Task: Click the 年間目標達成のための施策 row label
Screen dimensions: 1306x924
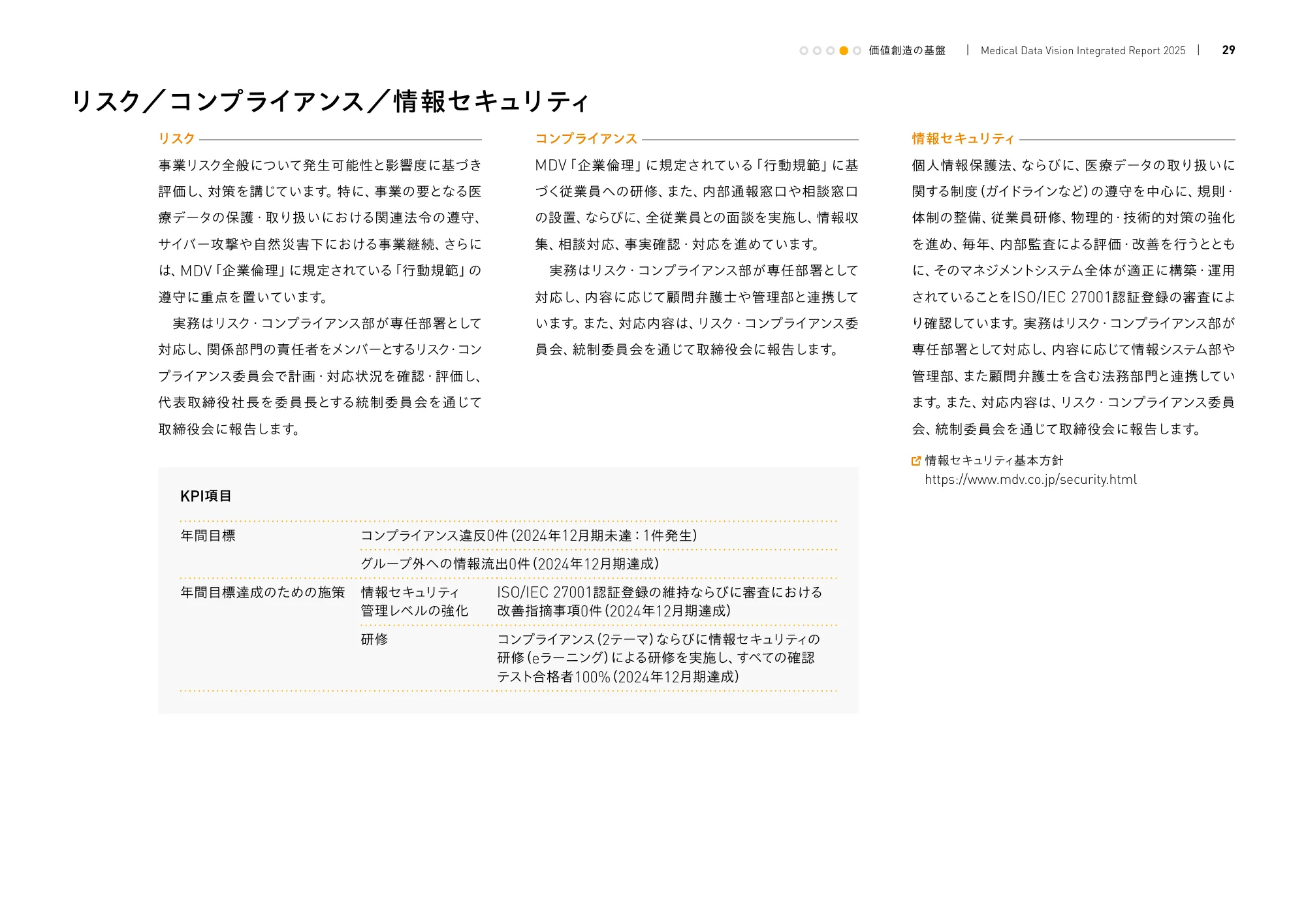Action: pyautogui.click(x=263, y=592)
